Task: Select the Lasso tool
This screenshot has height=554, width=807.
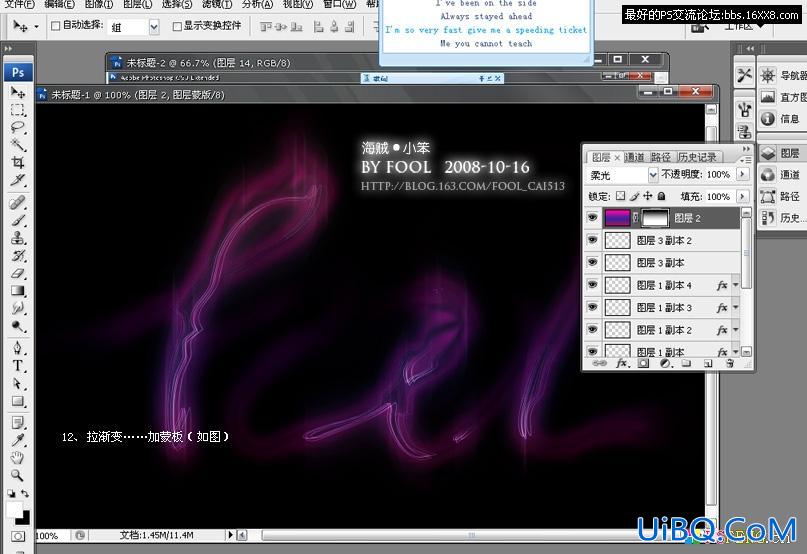Action: click(x=18, y=128)
